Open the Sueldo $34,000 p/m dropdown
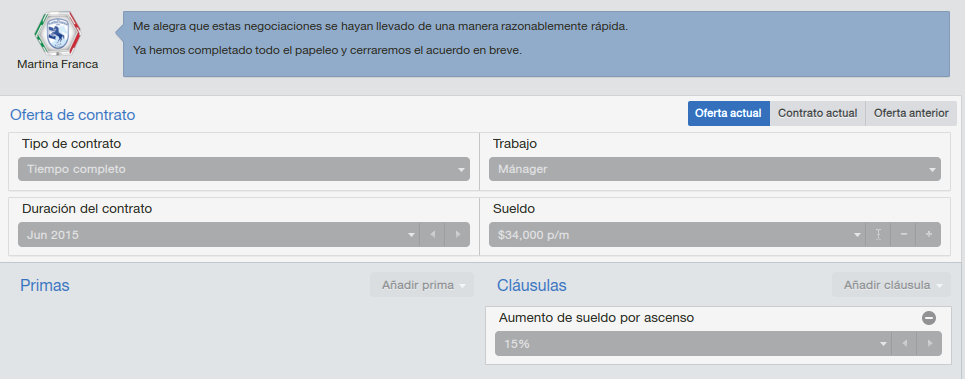965x379 pixels. click(x=677, y=234)
